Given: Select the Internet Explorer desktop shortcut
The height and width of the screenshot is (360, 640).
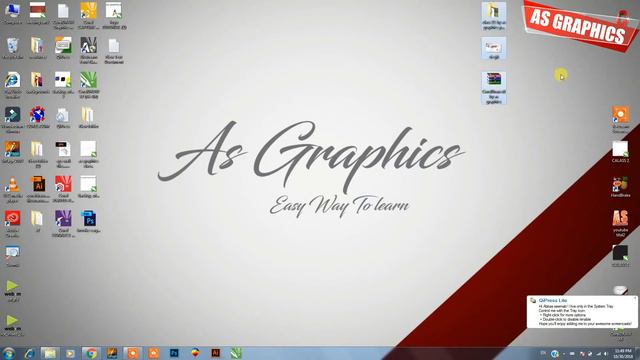Looking at the screenshot, I should [12, 85].
